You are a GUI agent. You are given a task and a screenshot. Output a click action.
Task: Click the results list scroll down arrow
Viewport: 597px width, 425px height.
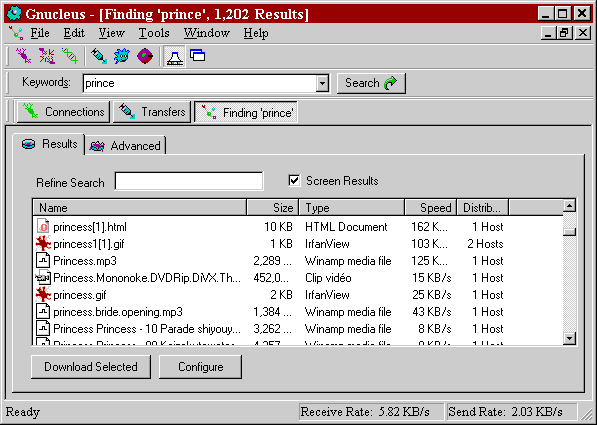[570, 338]
